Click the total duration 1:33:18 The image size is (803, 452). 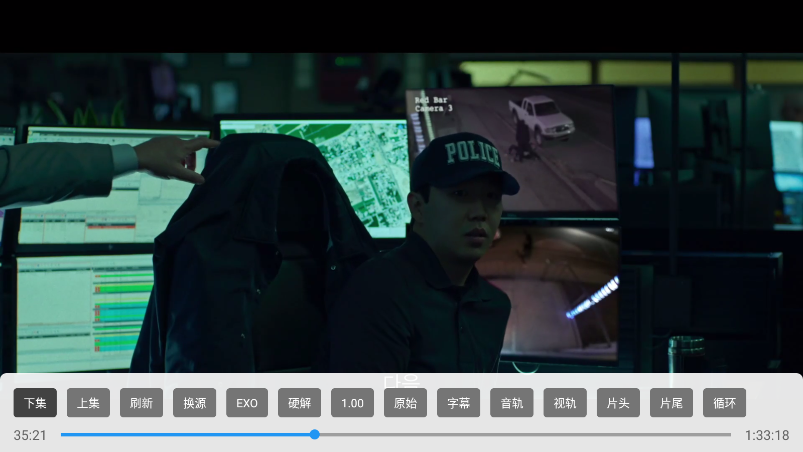point(767,435)
